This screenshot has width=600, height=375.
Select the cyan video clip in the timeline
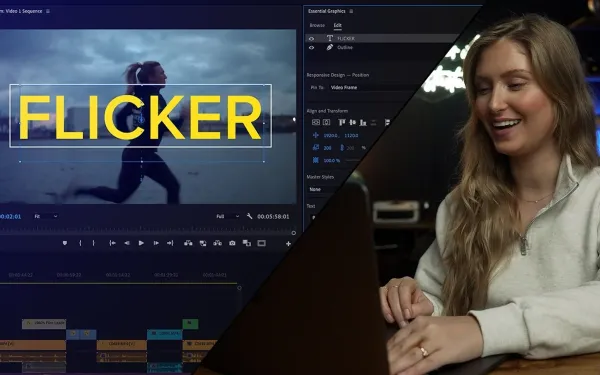coord(165,334)
